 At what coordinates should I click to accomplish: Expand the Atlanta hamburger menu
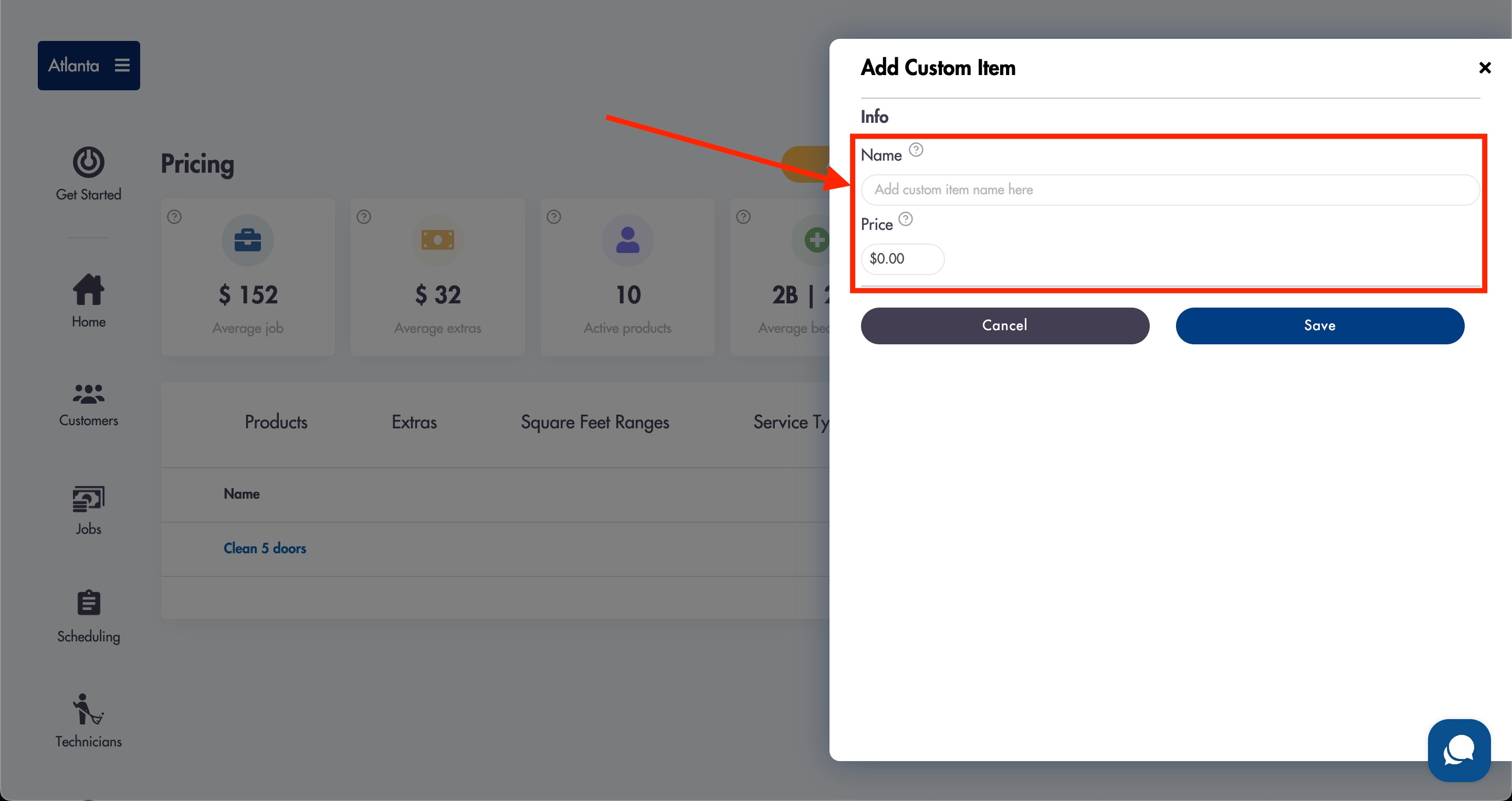point(122,65)
